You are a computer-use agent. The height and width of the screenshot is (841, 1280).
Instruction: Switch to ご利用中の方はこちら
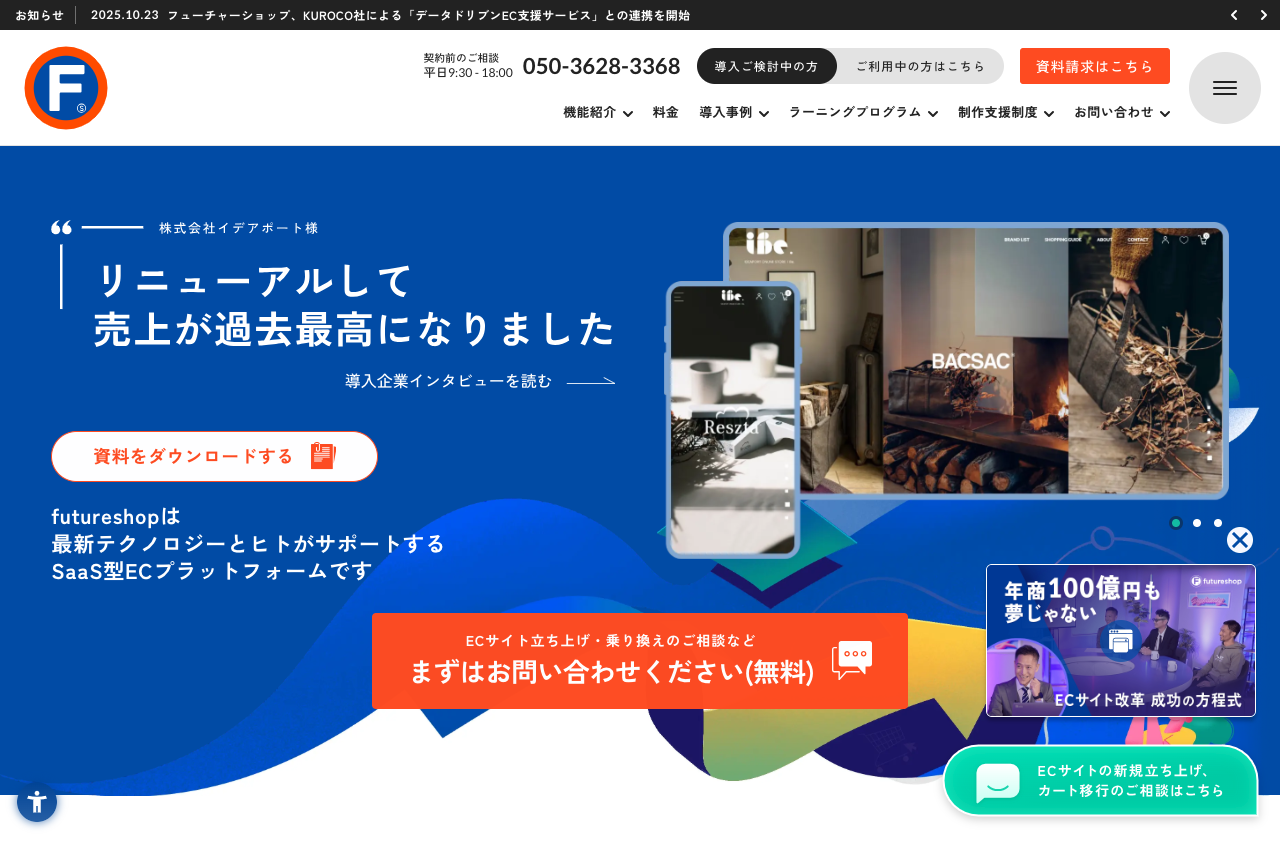[919, 66]
